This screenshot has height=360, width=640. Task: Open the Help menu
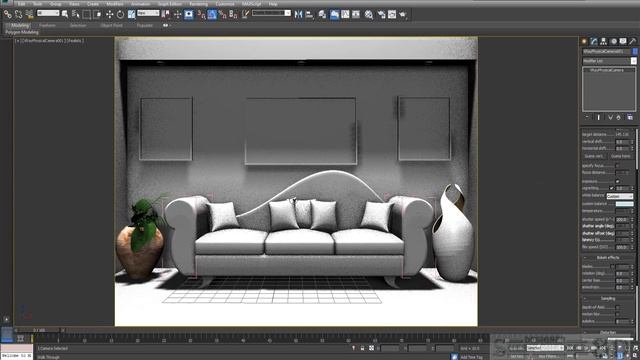273,4
